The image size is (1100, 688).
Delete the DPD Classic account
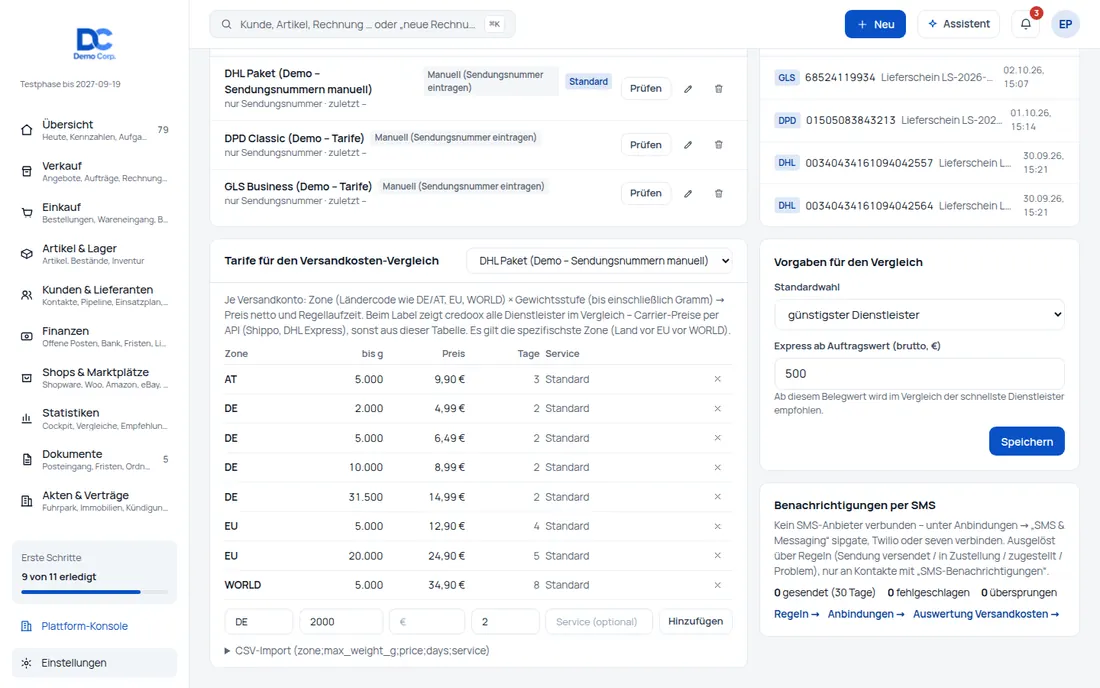pos(718,145)
